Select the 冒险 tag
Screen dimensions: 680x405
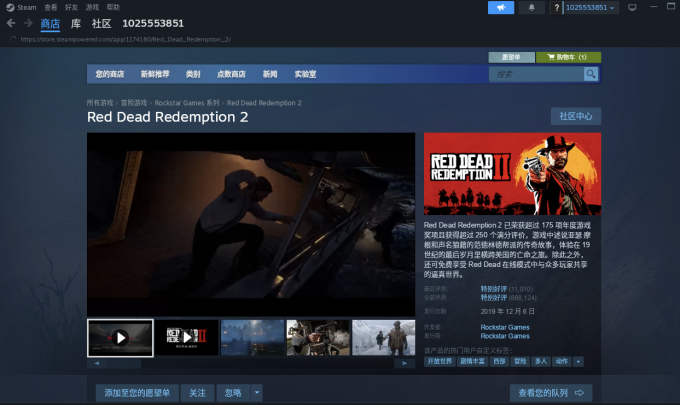[520, 361]
